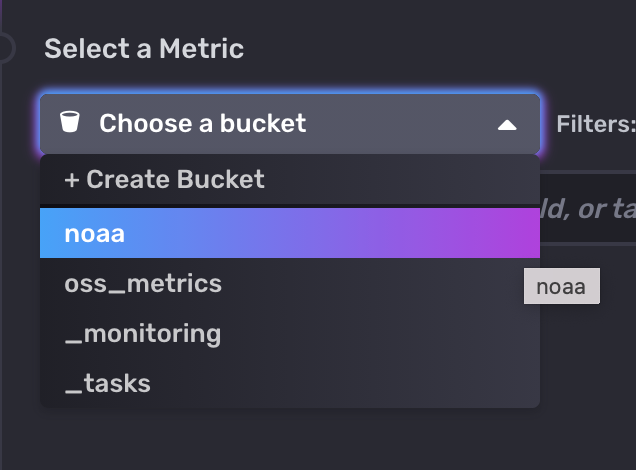Select the _tasks bucket option

coord(107,382)
